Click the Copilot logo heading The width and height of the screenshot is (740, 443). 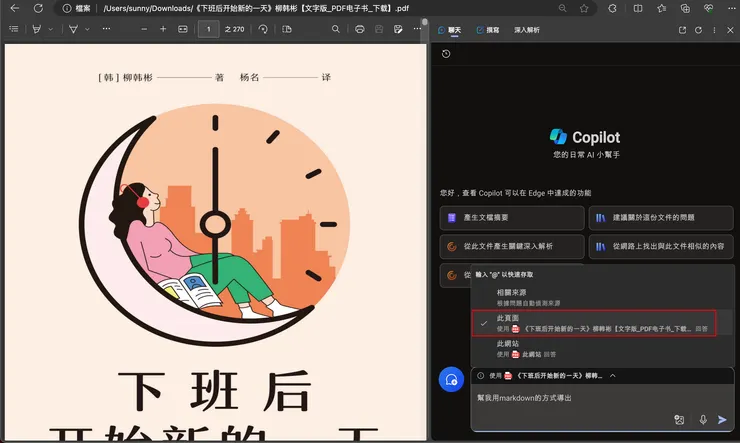coord(585,137)
